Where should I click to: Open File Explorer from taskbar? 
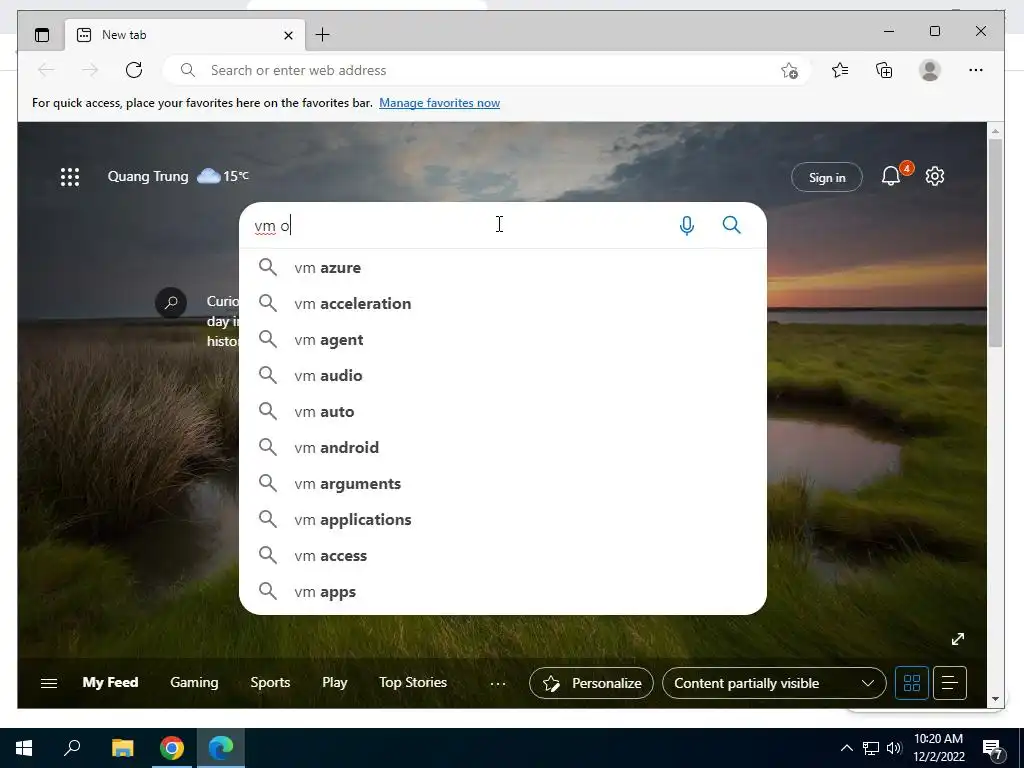[122, 748]
